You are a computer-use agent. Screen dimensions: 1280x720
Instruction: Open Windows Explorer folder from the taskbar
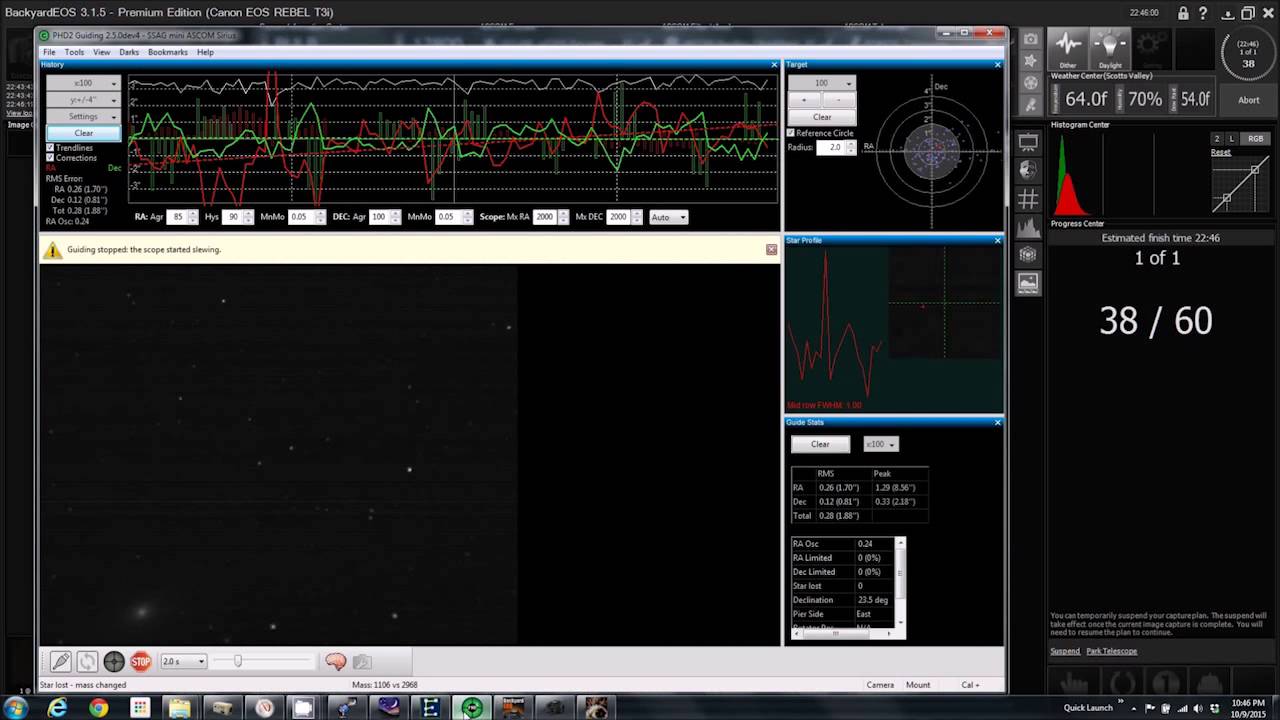(x=180, y=707)
